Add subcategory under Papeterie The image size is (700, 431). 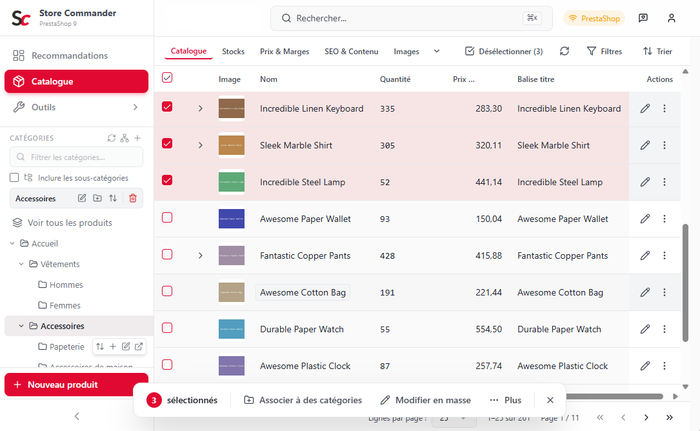[x=113, y=347]
